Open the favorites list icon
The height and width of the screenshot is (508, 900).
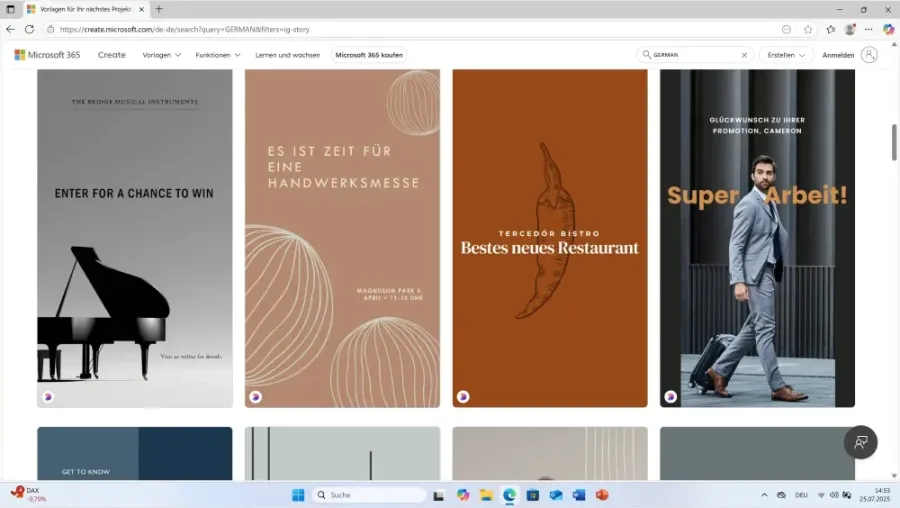coord(831,29)
